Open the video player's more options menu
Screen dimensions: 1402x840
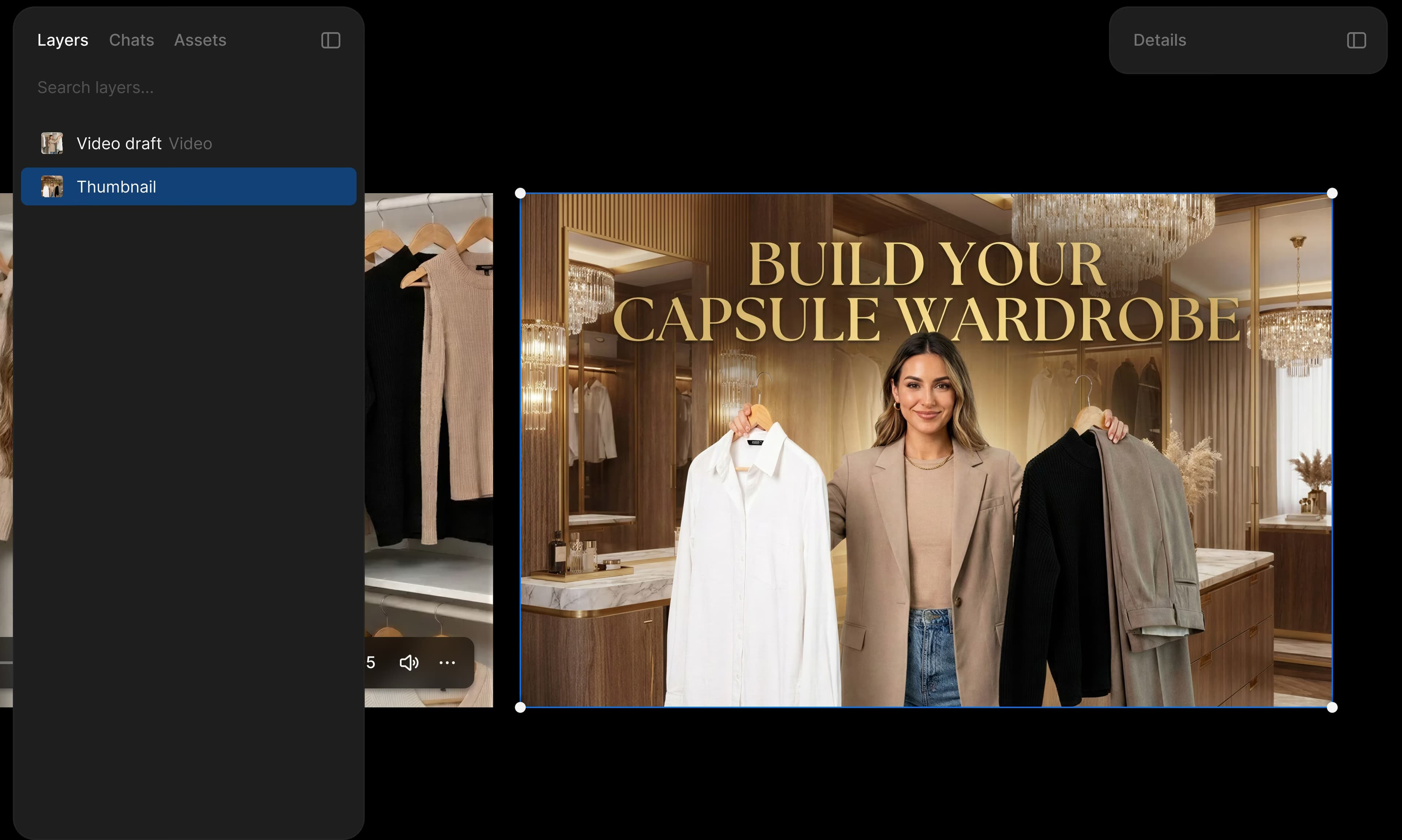447,662
